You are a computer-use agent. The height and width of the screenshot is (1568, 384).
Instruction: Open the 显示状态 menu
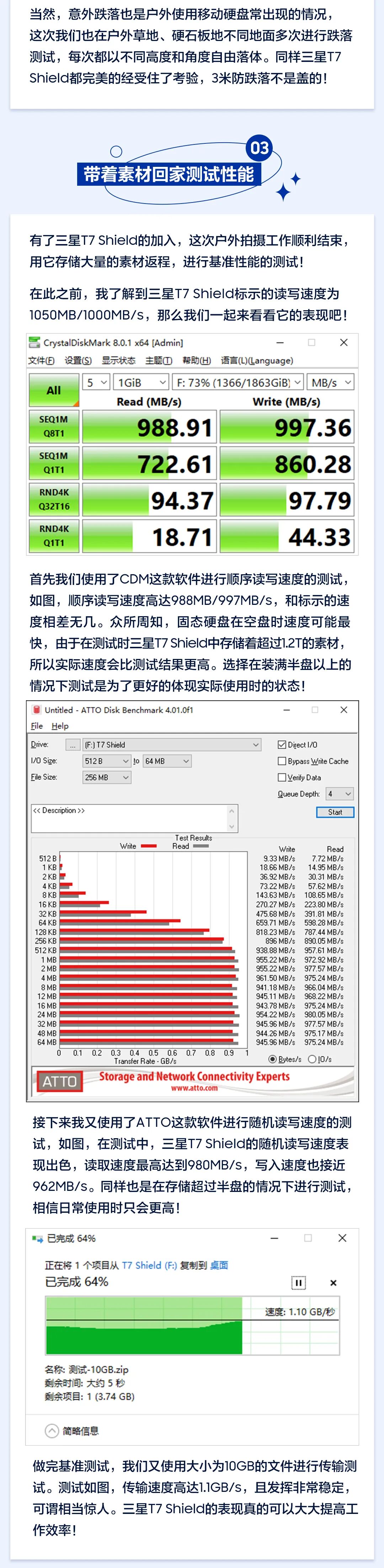(118, 360)
